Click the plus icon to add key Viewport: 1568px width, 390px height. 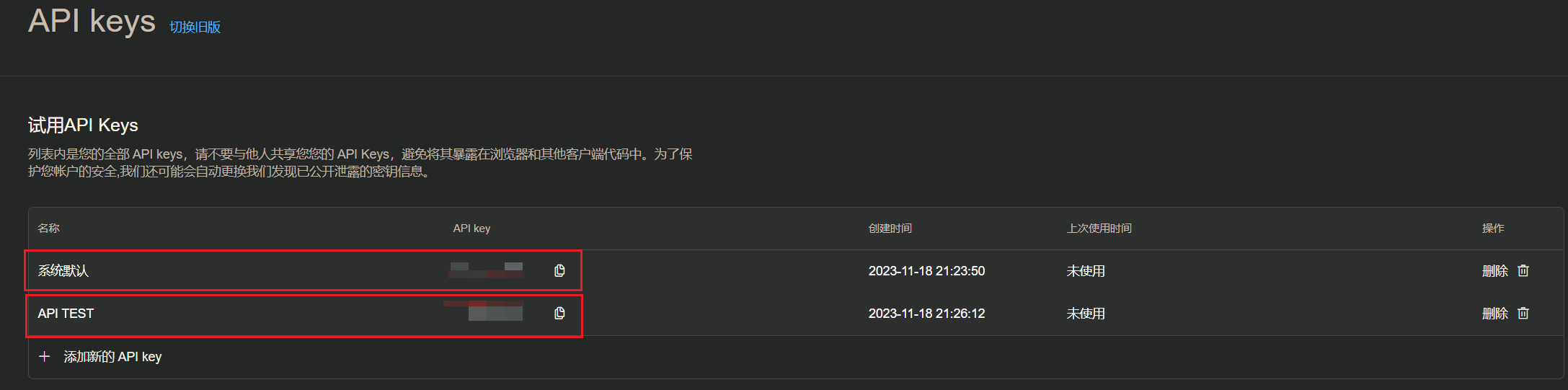(x=45, y=356)
